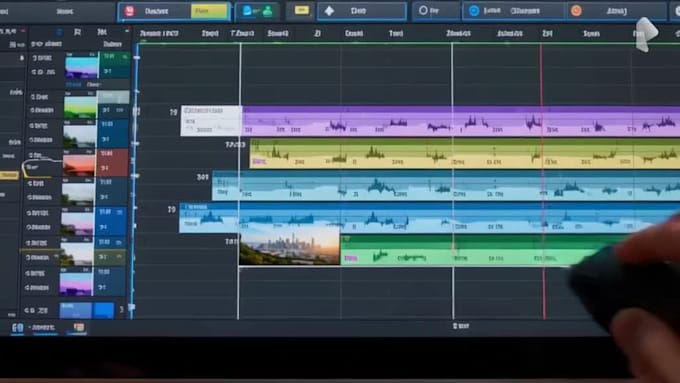Viewport: 680px width, 383px height.
Task: Select the green meadow thumbnail in the media list
Action: pyautogui.click(x=80, y=106)
